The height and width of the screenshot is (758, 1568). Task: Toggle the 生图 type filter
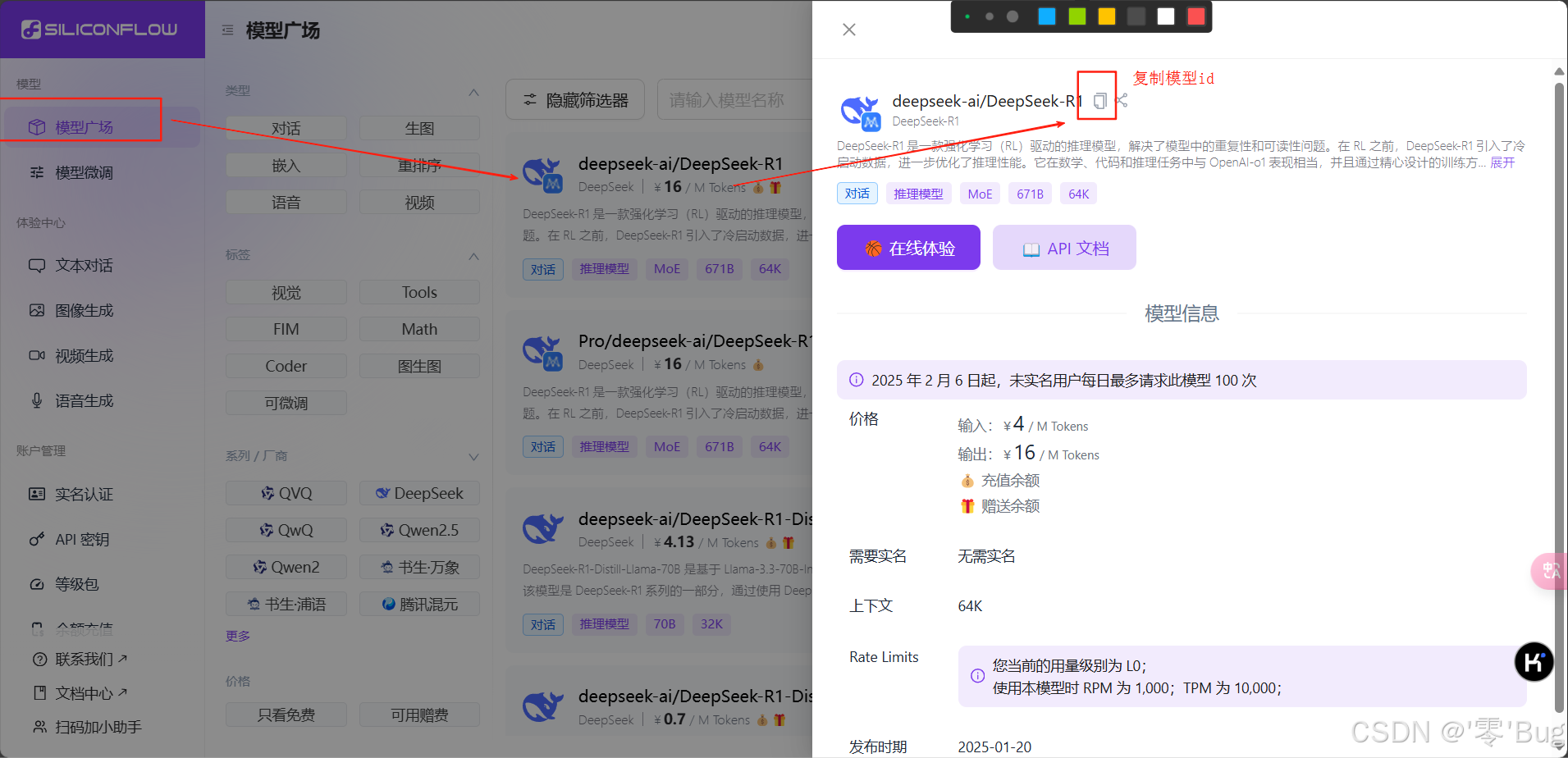(419, 129)
